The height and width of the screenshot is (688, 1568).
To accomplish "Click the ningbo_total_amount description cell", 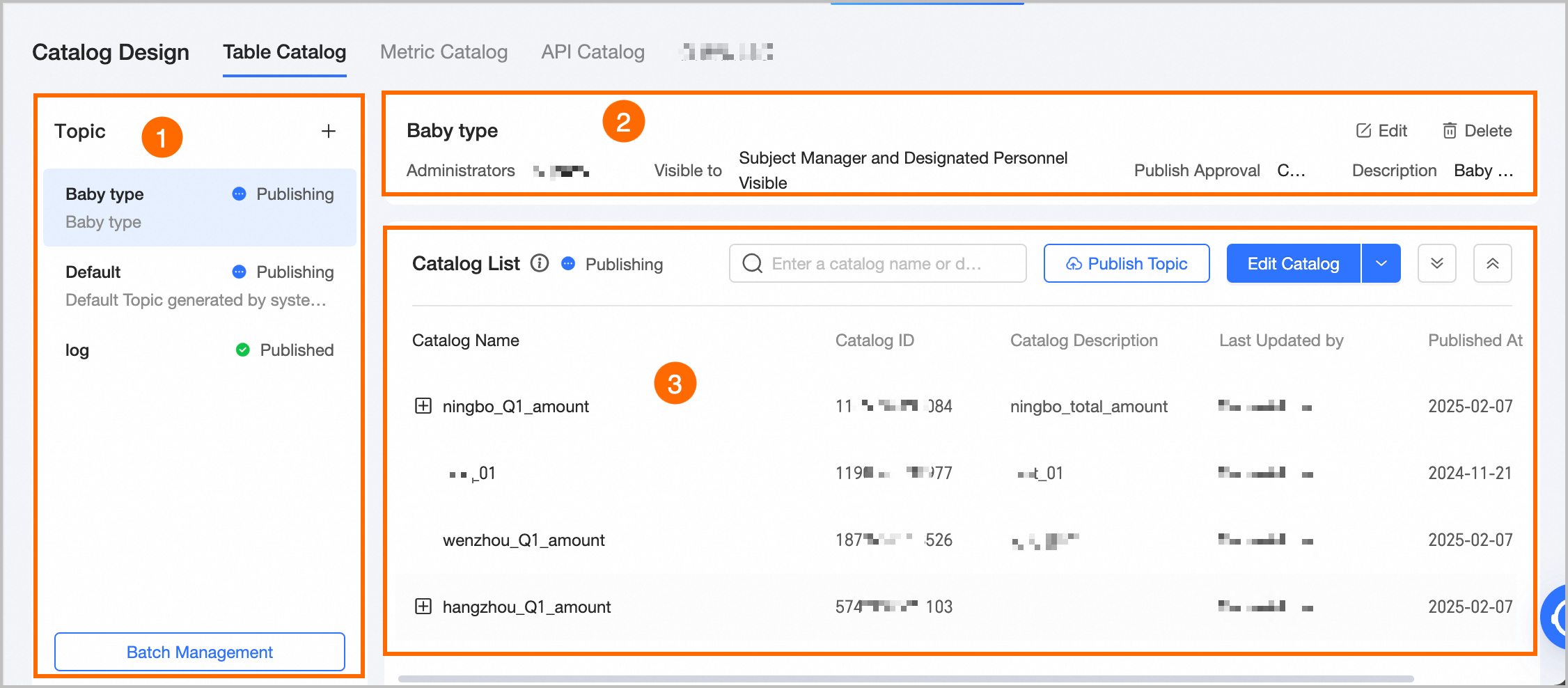I will (1089, 406).
